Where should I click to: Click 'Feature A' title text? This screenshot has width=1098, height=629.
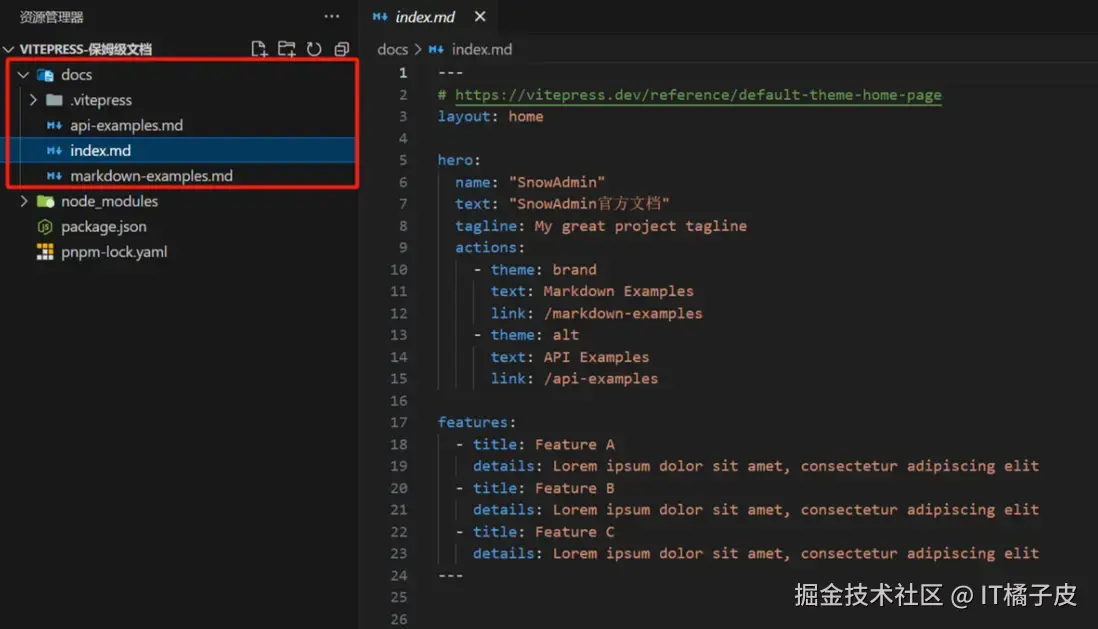[575, 444]
